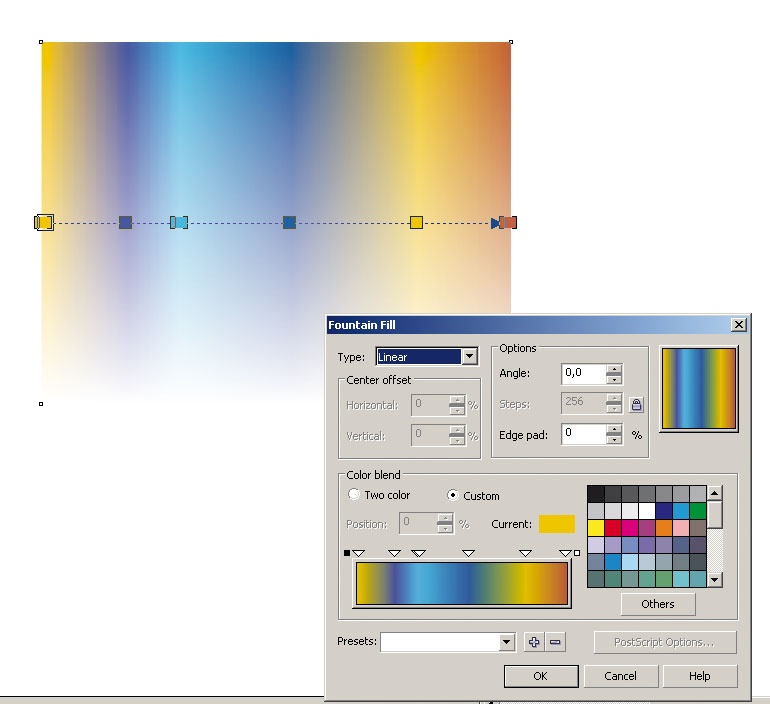Pick the magenta palette swatch
This screenshot has height=704, width=770.
[x=630, y=528]
